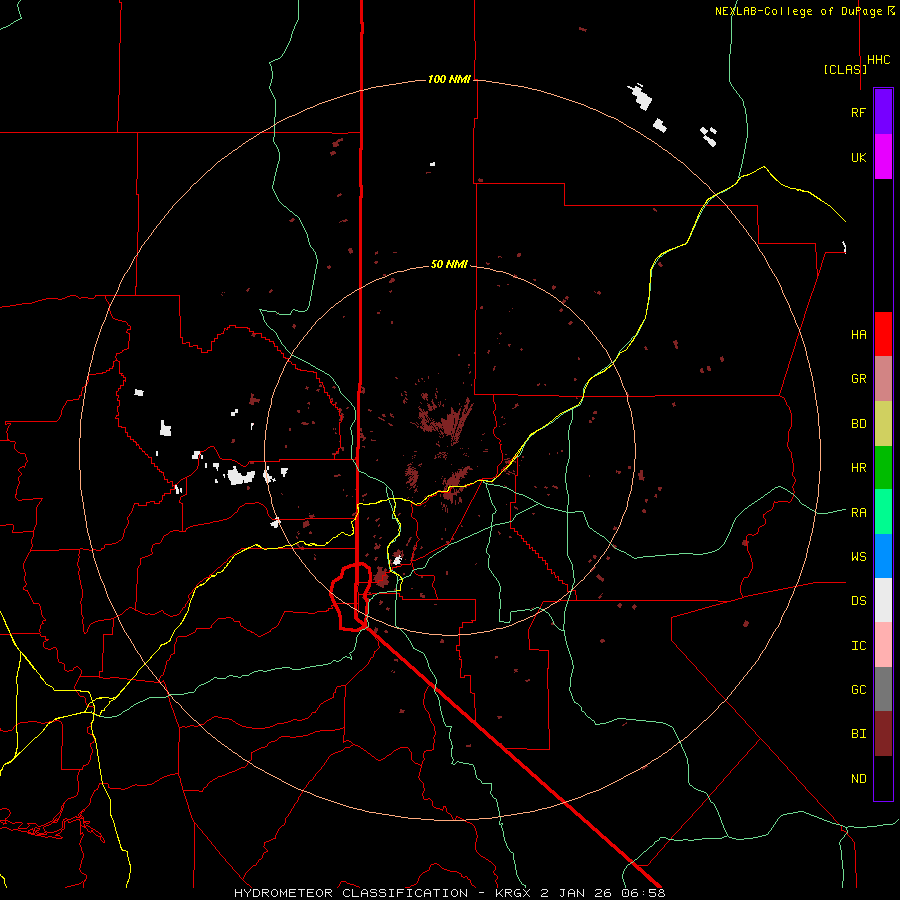Click the [CLAS] units label
This screenshot has width=900, height=900.
(x=845, y=70)
